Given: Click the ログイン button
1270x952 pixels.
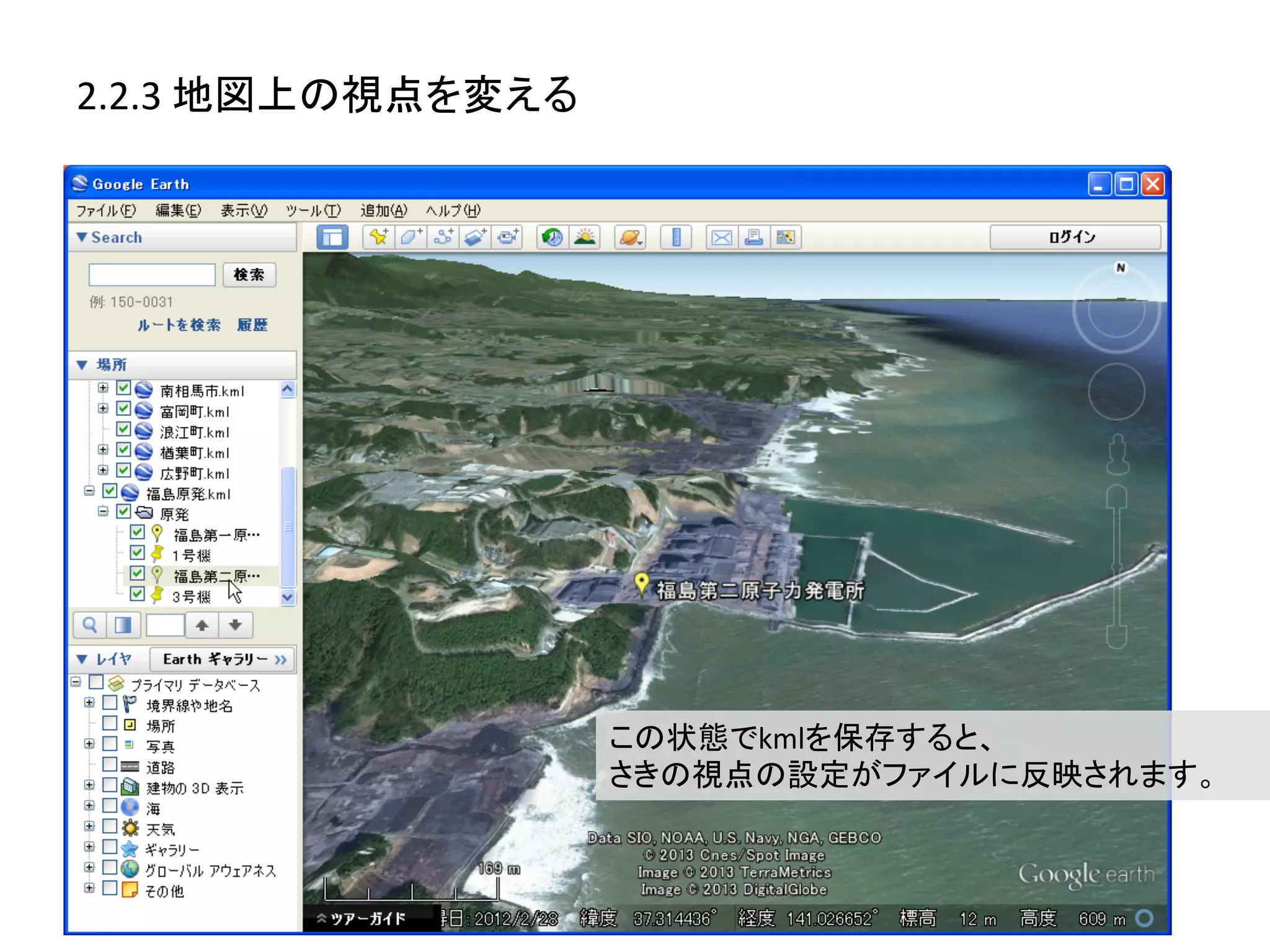Looking at the screenshot, I should [1075, 237].
